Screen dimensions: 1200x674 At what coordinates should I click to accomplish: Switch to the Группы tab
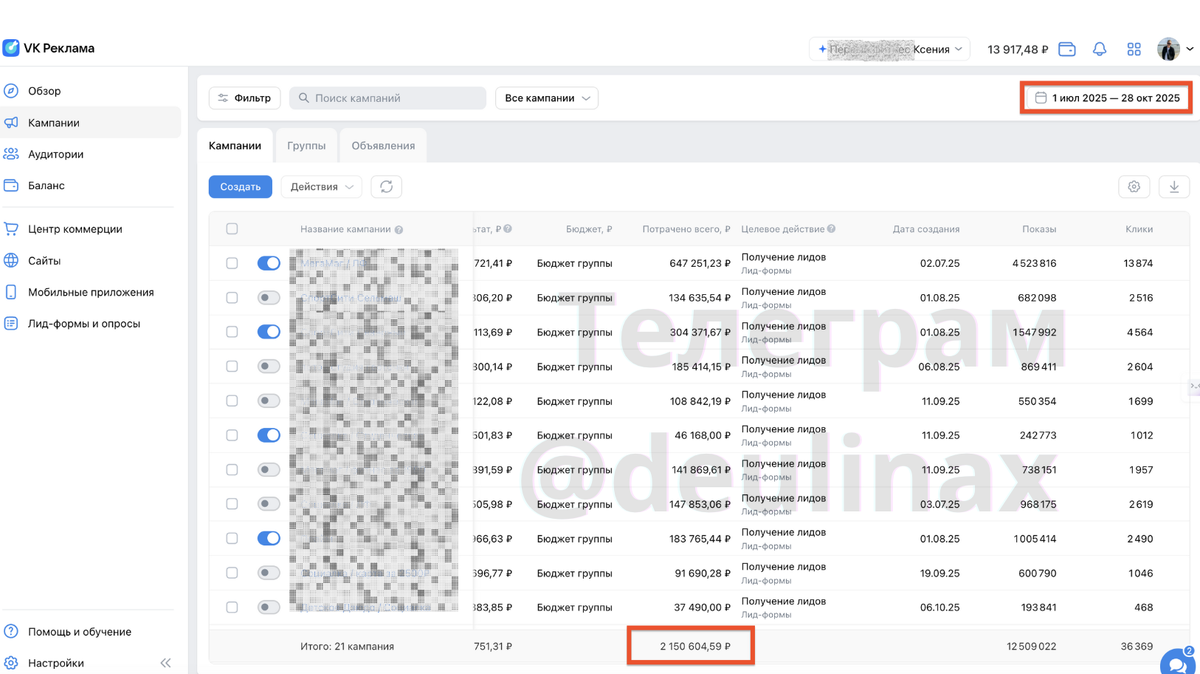(x=306, y=146)
